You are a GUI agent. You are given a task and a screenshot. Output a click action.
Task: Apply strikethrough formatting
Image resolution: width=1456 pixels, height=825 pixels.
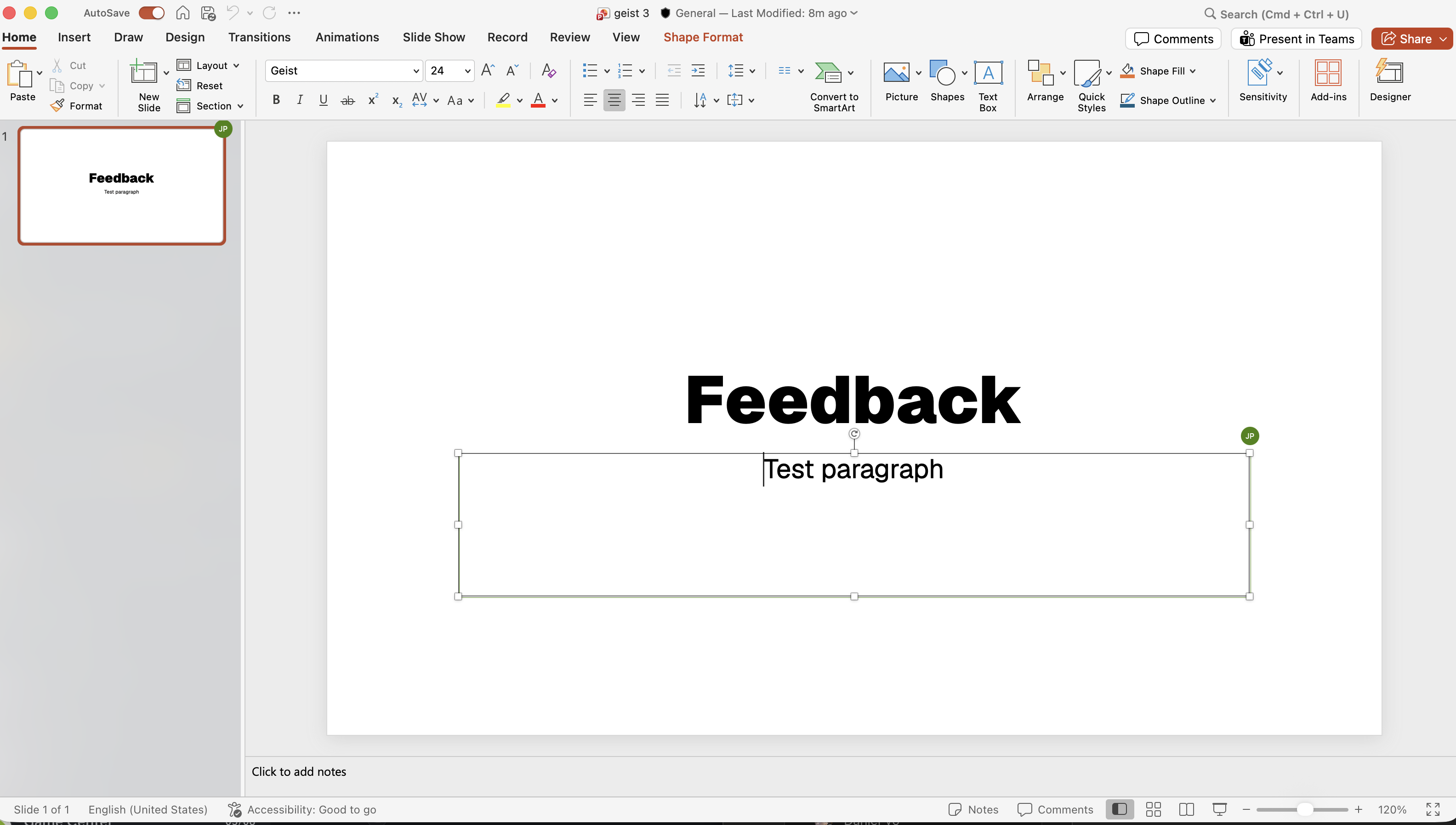click(347, 100)
